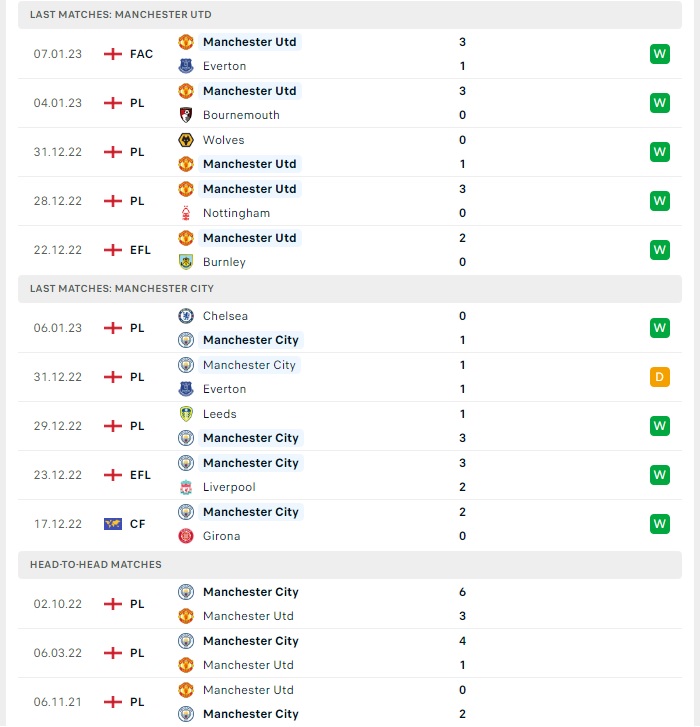This screenshot has height=727, width=700.
Task: Click the Wolves club crest
Action: point(186,140)
